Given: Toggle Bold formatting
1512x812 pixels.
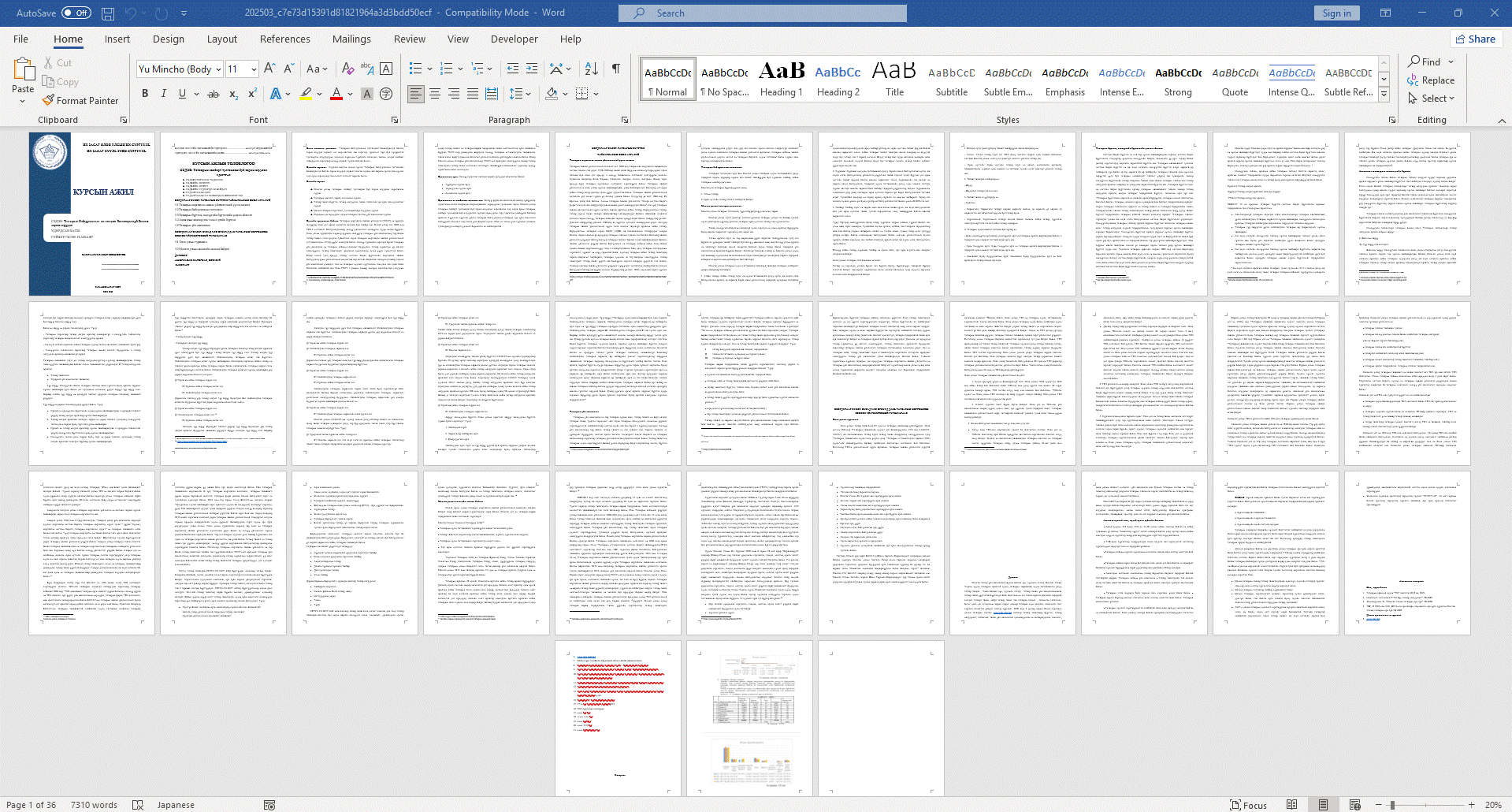Looking at the screenshot, I should click(x=145, y=94).
